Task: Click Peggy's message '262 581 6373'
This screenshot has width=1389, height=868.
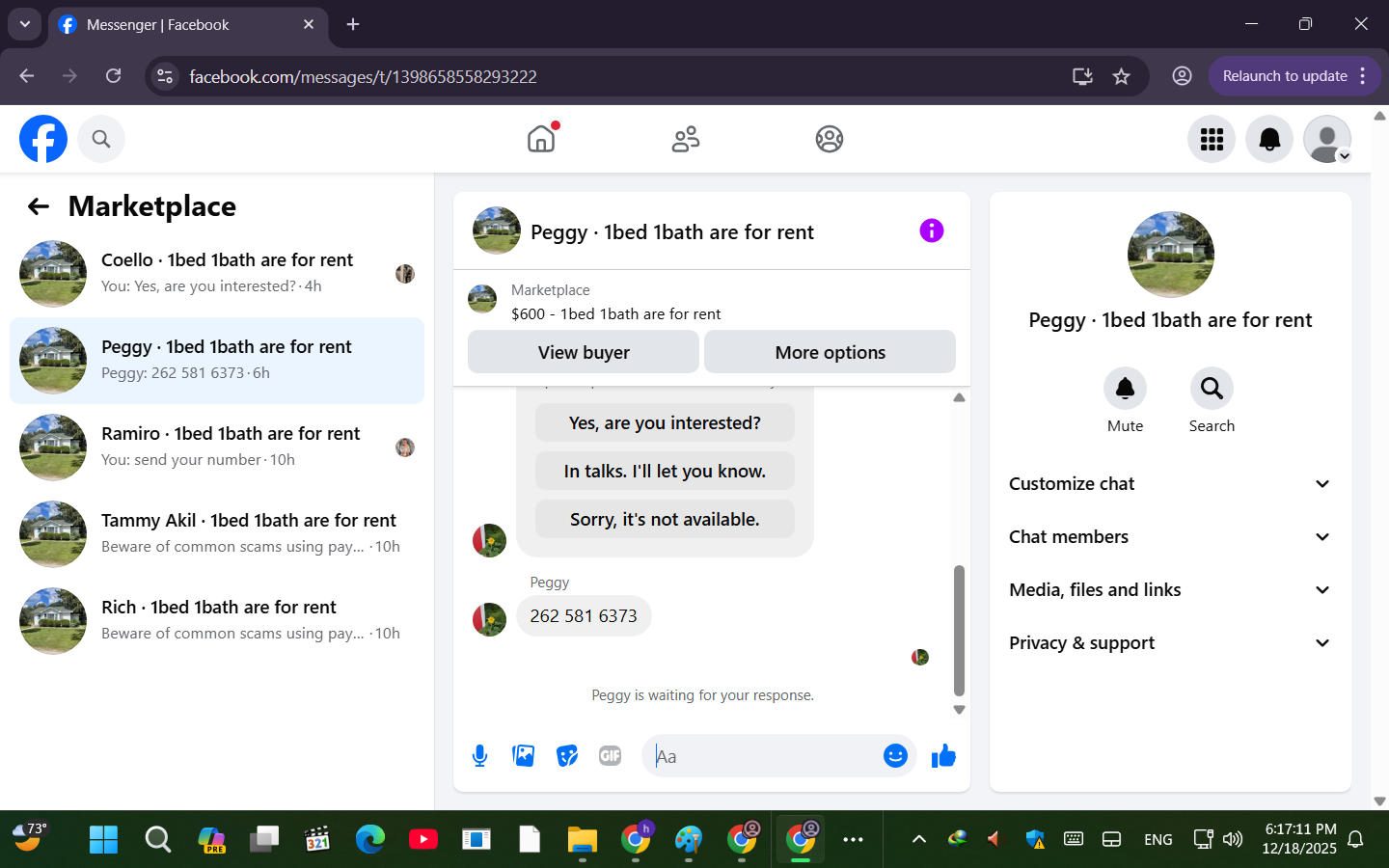Action: click(x=584, y=616)
